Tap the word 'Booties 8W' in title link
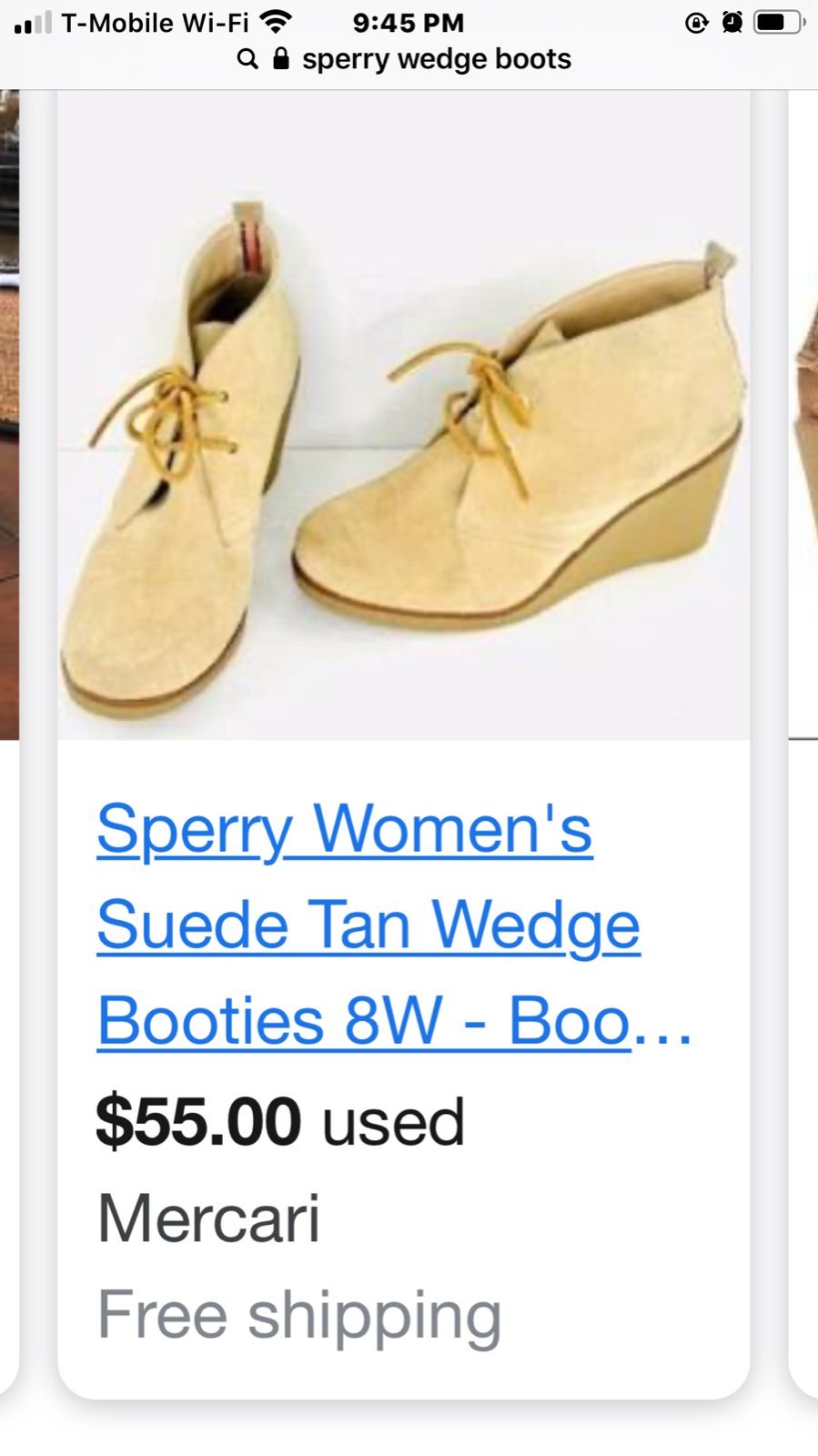The image size is (818, 1456). pyautogui.click(x=269, y=1021)
